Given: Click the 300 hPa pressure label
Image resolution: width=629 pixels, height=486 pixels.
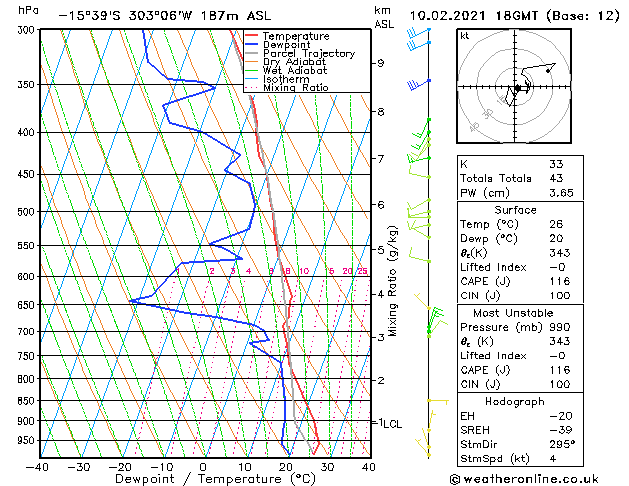Looking at the screenshot, I should click(x=27, y=30).
